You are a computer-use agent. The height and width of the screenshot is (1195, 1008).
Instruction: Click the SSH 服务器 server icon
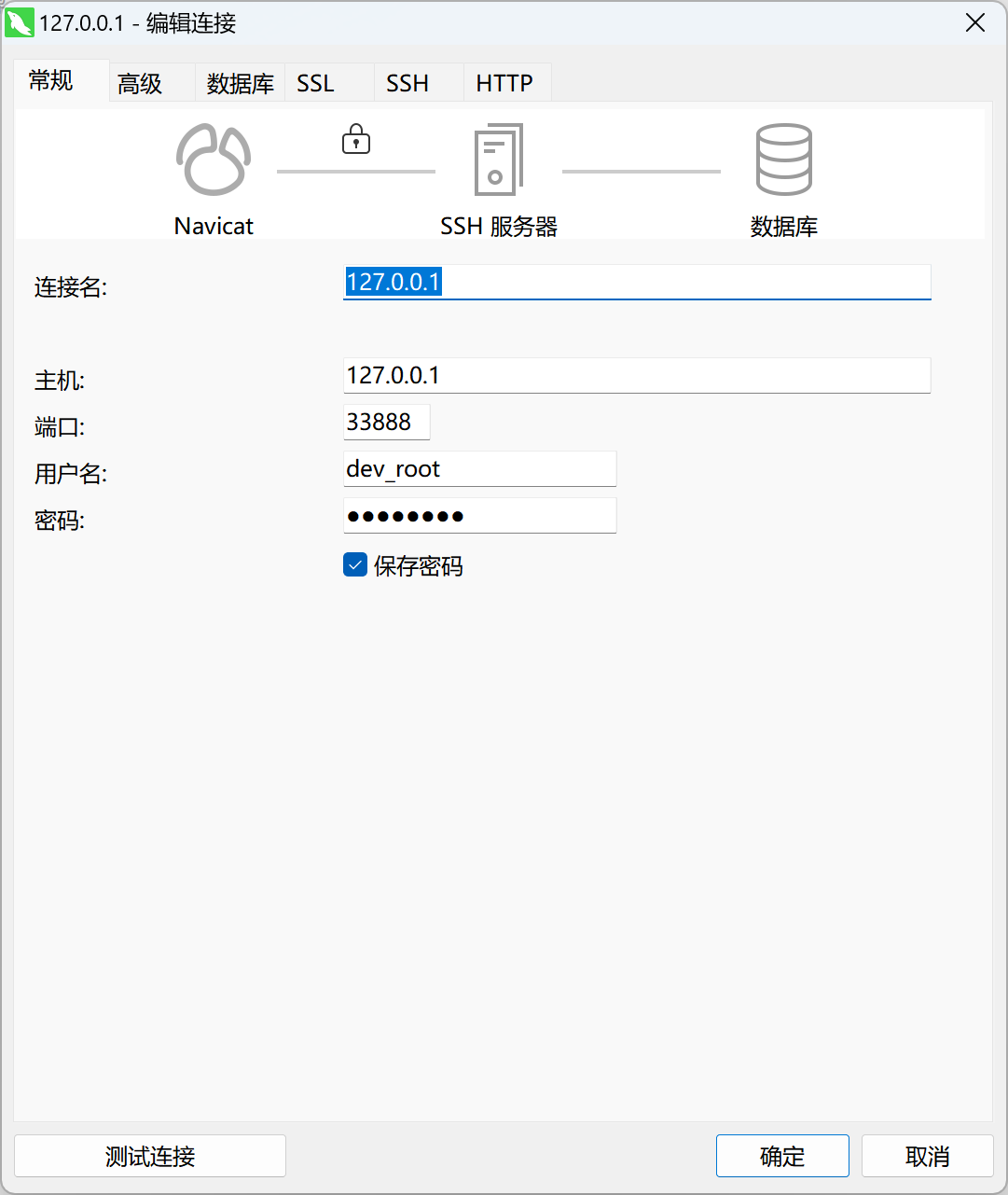[x=499, y=160]
